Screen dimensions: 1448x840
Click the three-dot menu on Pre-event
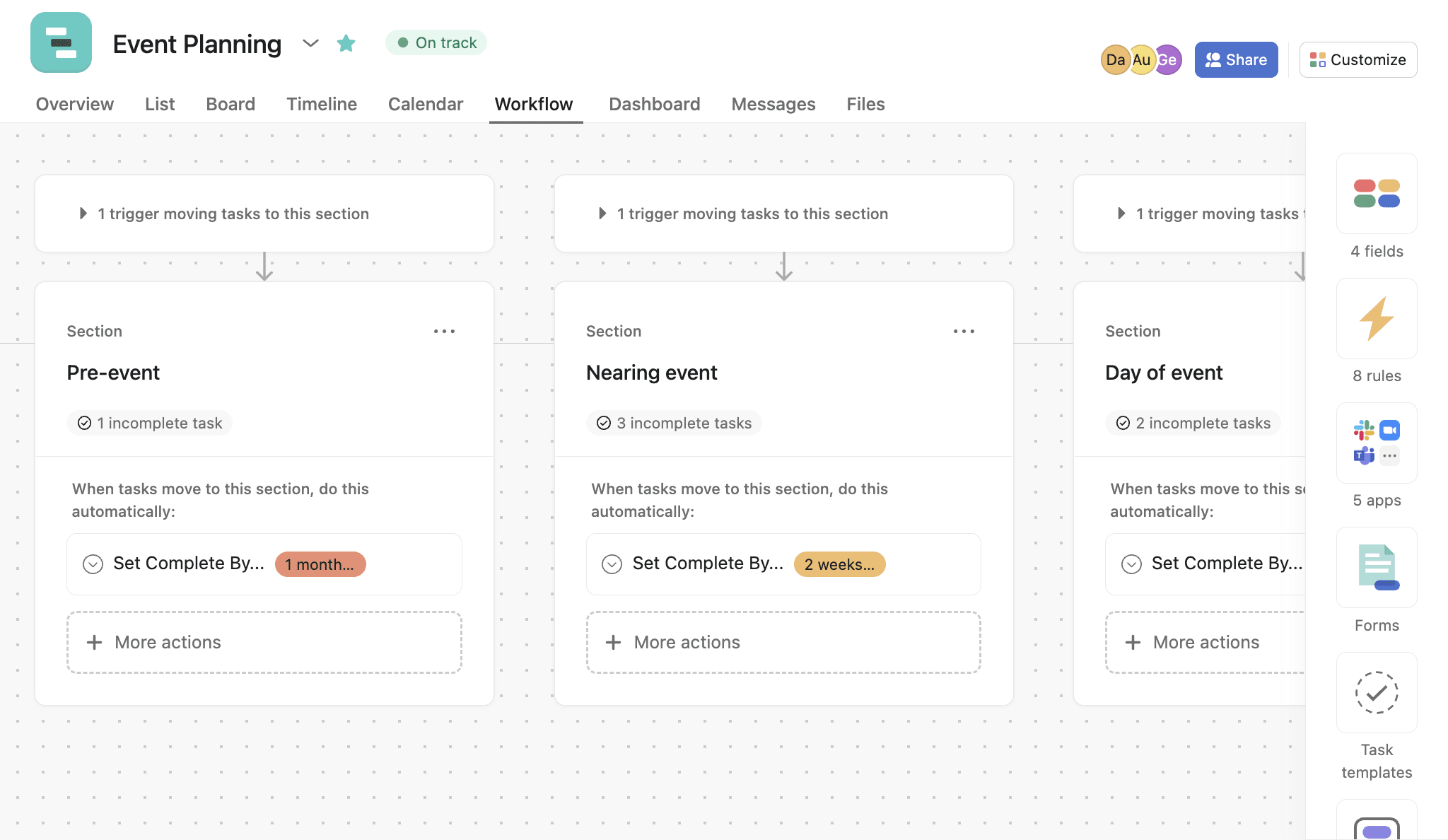pos(444,331)
